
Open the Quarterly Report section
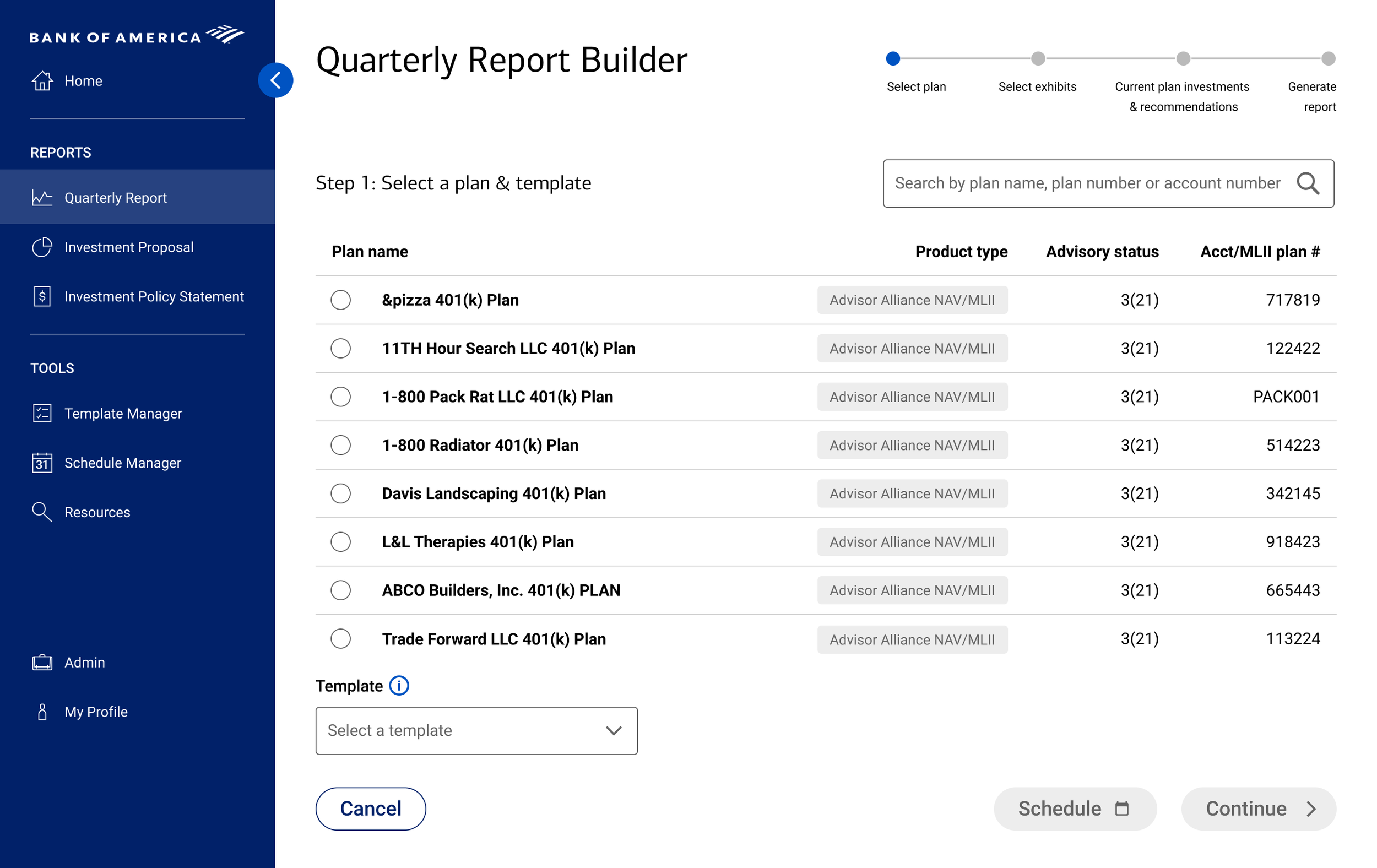[115, 197]
